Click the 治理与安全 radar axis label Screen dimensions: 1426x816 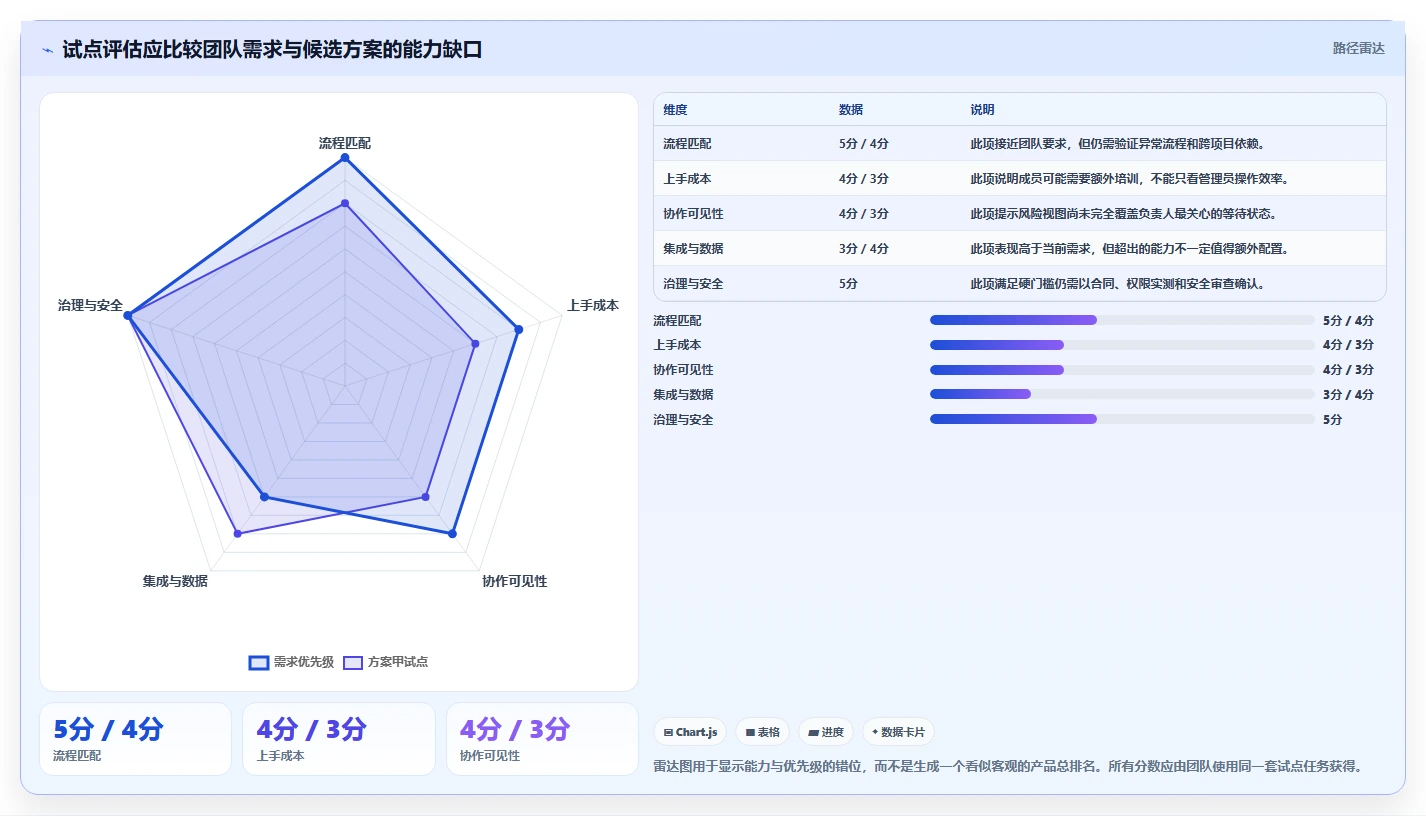click(x=90, y=305)
